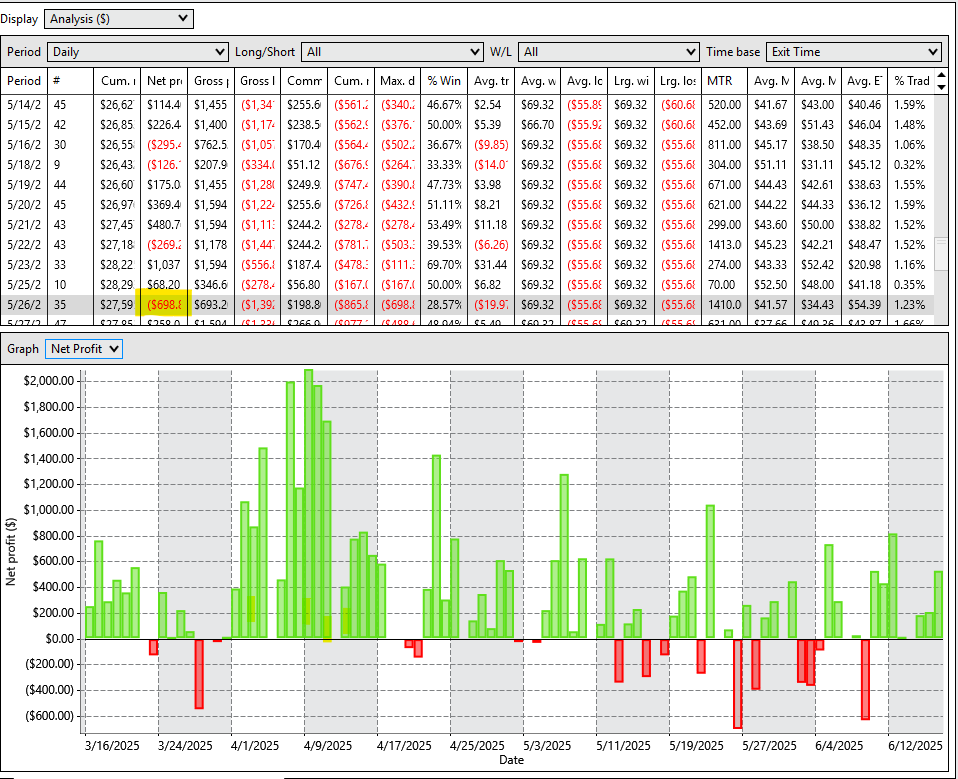Select the 5/21/2 period row

467,225
